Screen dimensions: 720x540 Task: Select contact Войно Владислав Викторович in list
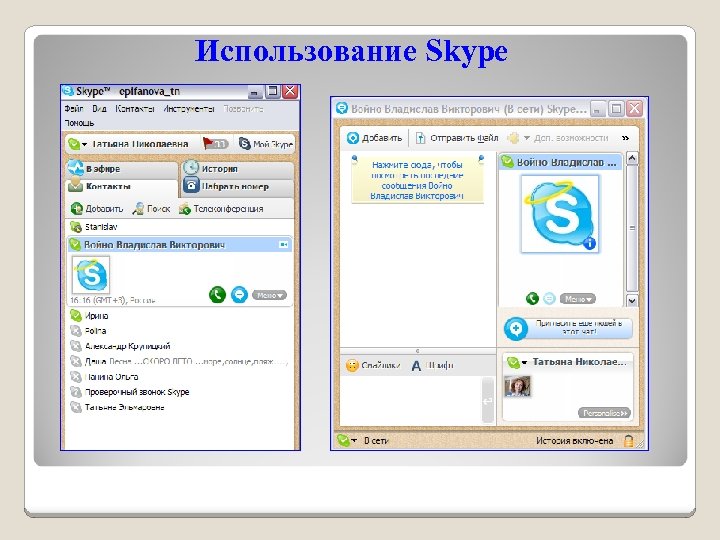coord(180,245)
